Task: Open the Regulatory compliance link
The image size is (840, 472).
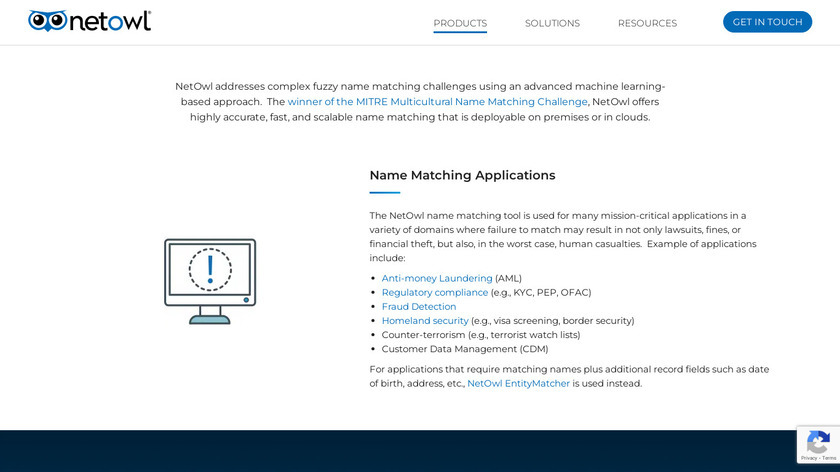Action: pyautogui.click(x=434, y=293)
